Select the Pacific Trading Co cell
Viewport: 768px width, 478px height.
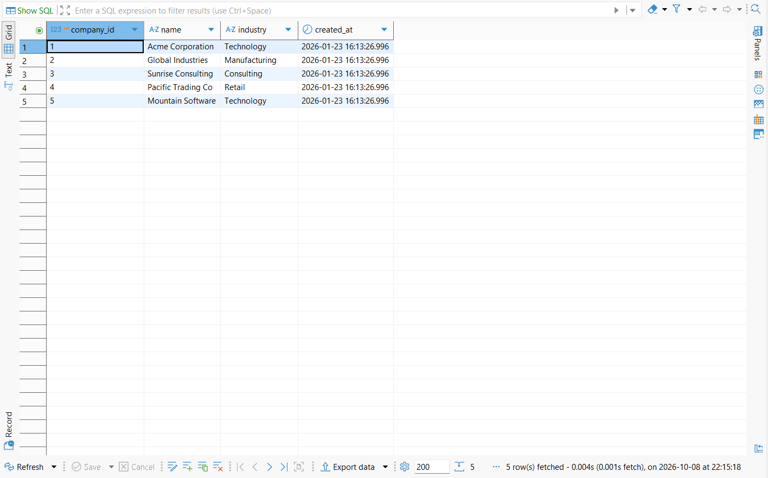click(182, 87)
